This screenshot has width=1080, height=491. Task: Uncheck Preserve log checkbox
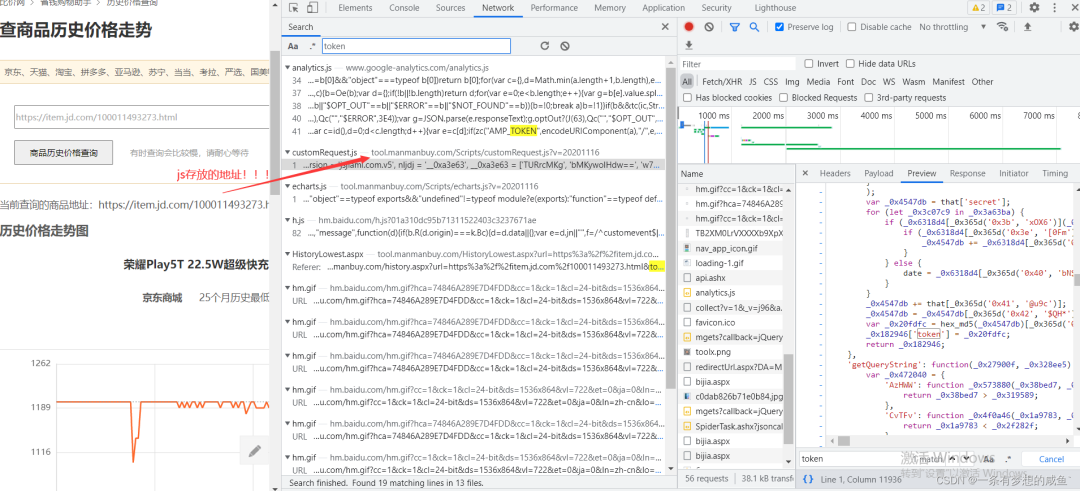pos(779,27)
